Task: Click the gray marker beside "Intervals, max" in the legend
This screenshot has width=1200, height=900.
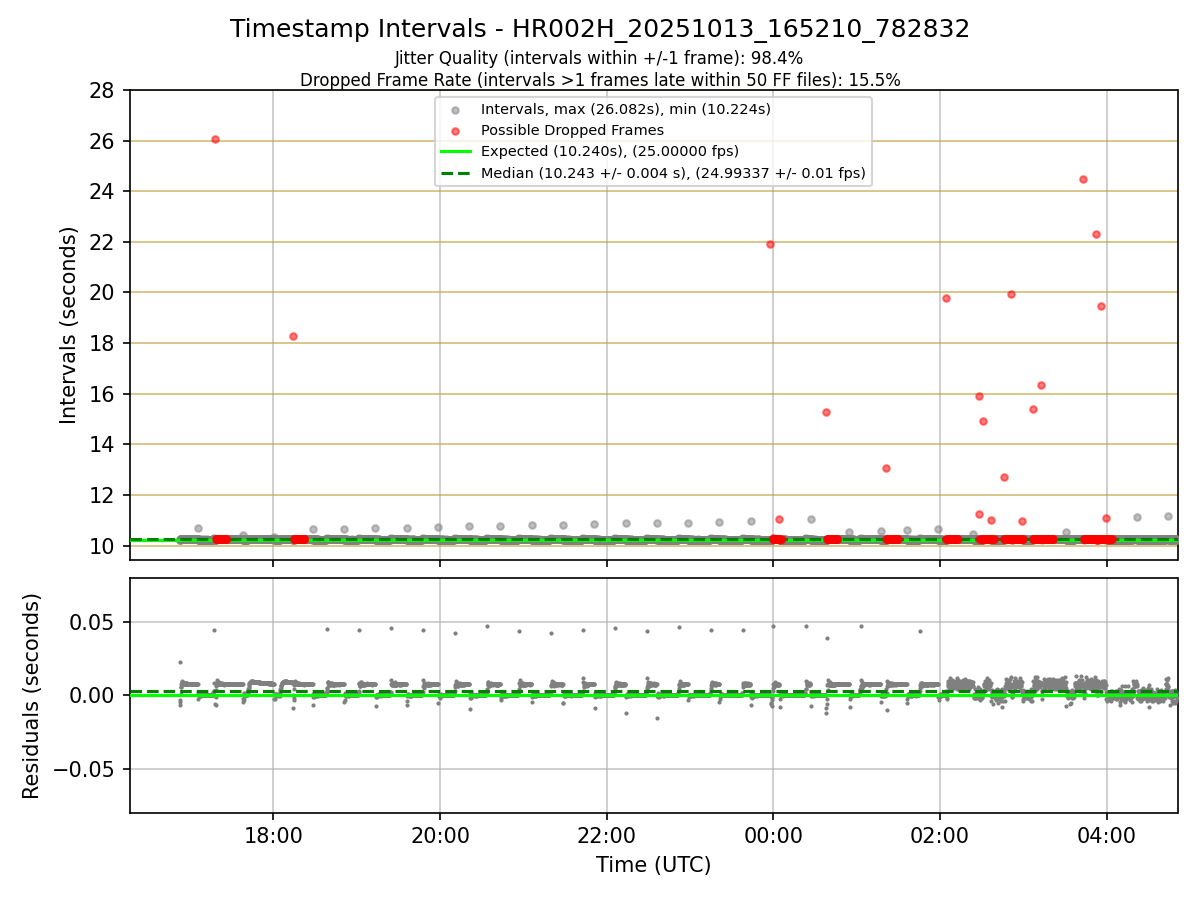Action: click(x=456, y=109)
